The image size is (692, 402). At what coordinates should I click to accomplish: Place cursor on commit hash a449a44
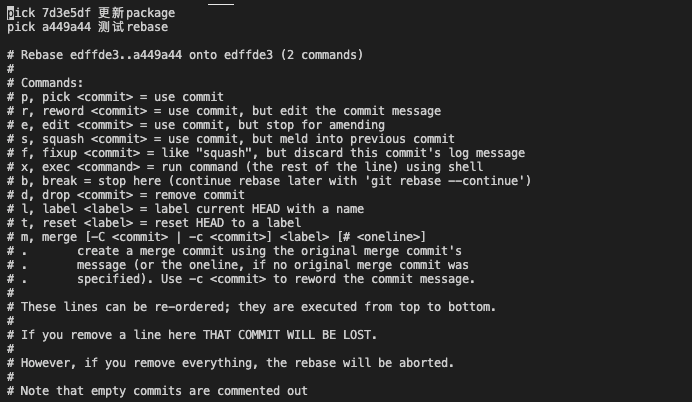tap(67, 27)
